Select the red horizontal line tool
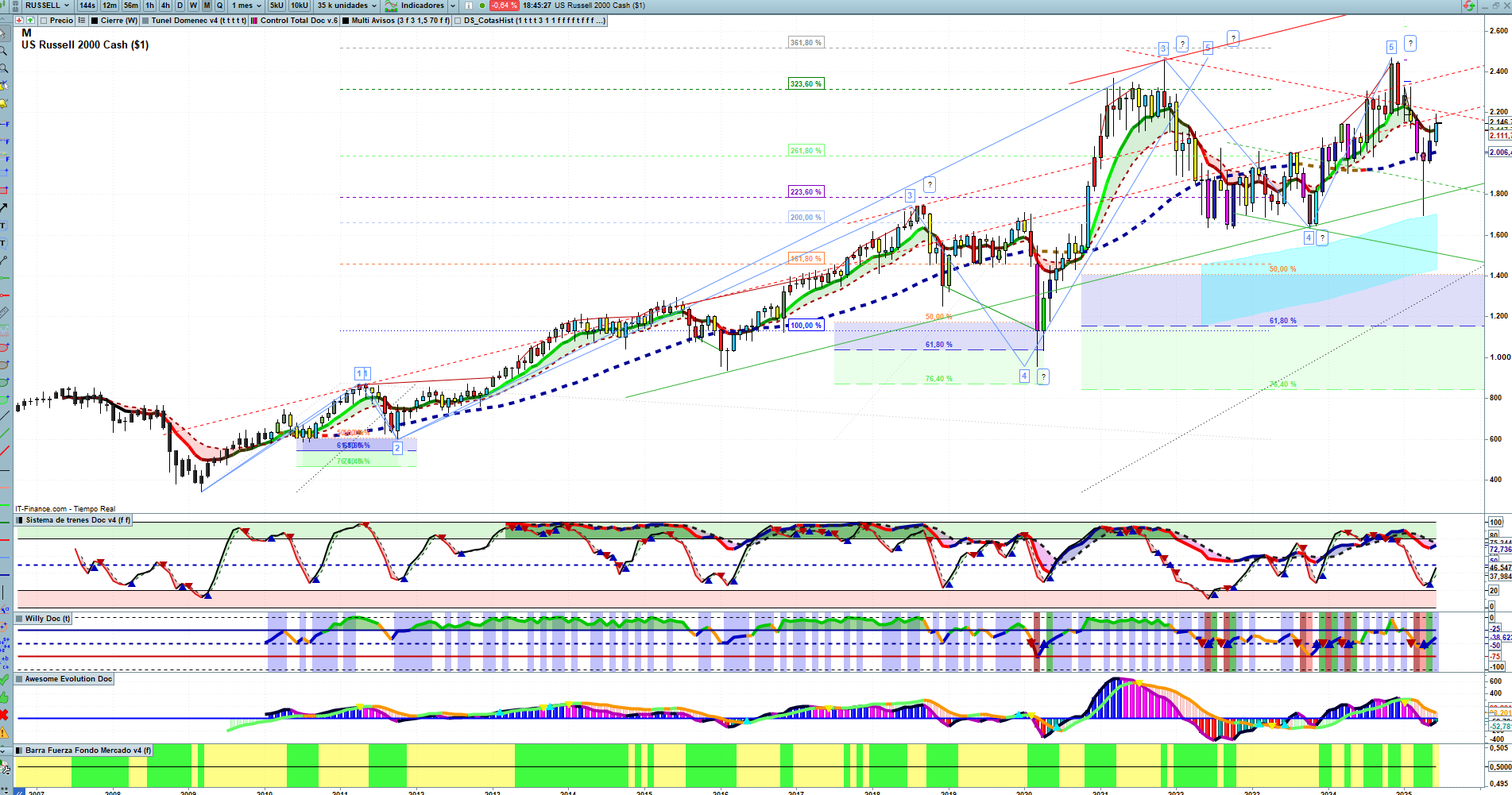Screen dimensions: 1512x795 coord(4,295)
